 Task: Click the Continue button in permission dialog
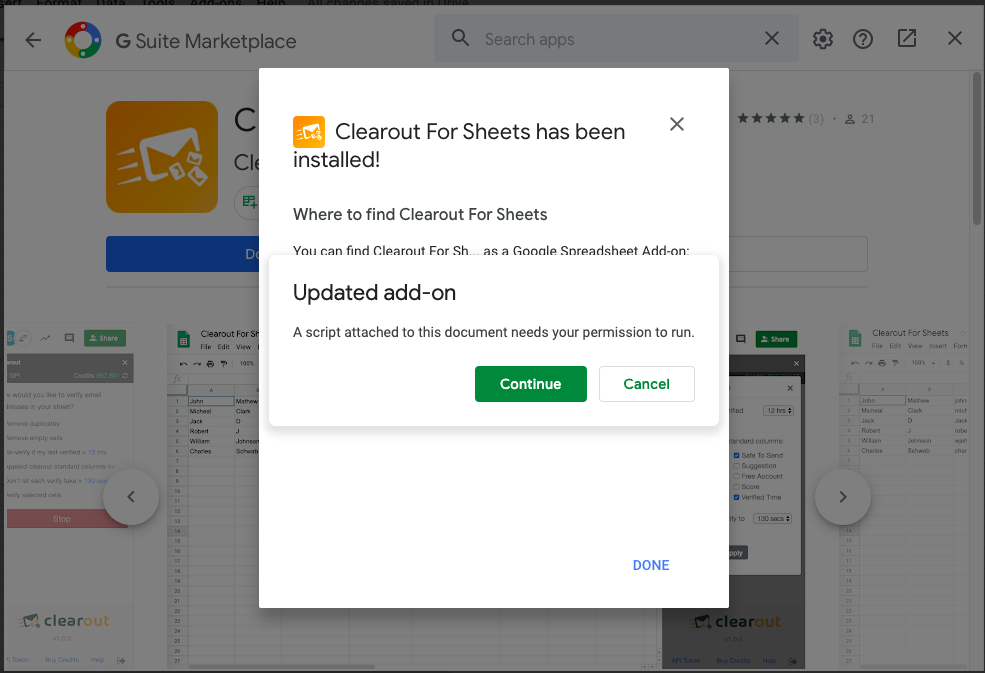point(530,384)
